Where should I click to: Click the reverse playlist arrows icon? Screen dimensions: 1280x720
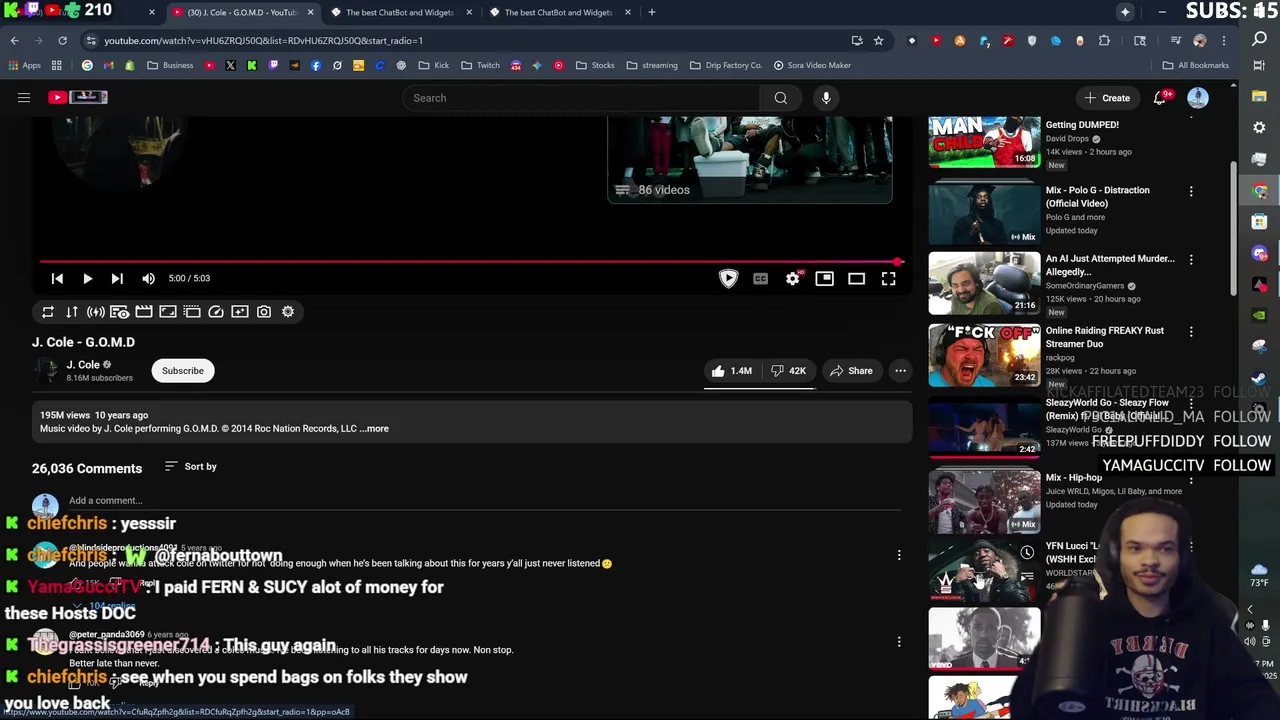pyautogui.click(x=72, y=312)
